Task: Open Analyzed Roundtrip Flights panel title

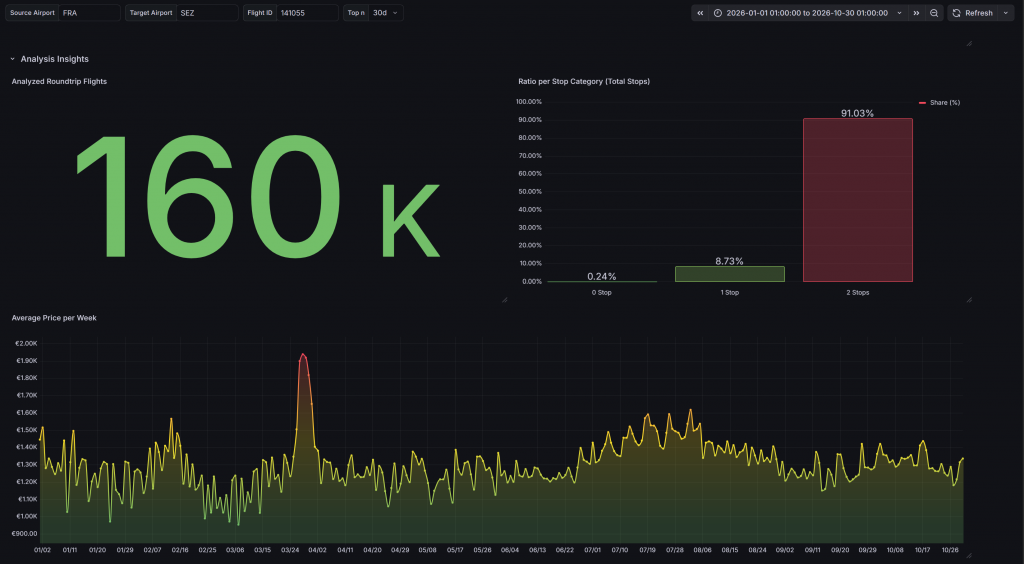Action: coord(59,81)
